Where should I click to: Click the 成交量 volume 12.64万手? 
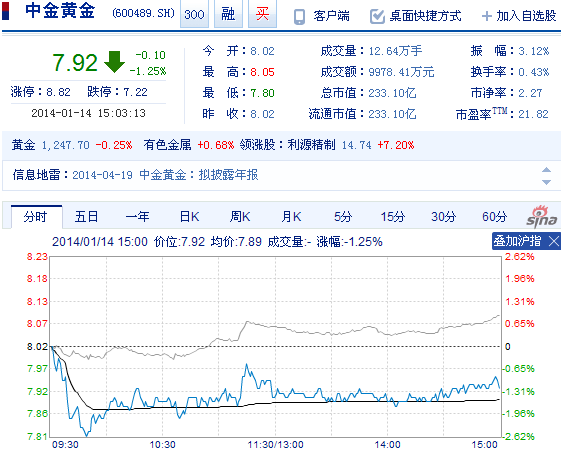pyautogui.click(x=395, y=51)
